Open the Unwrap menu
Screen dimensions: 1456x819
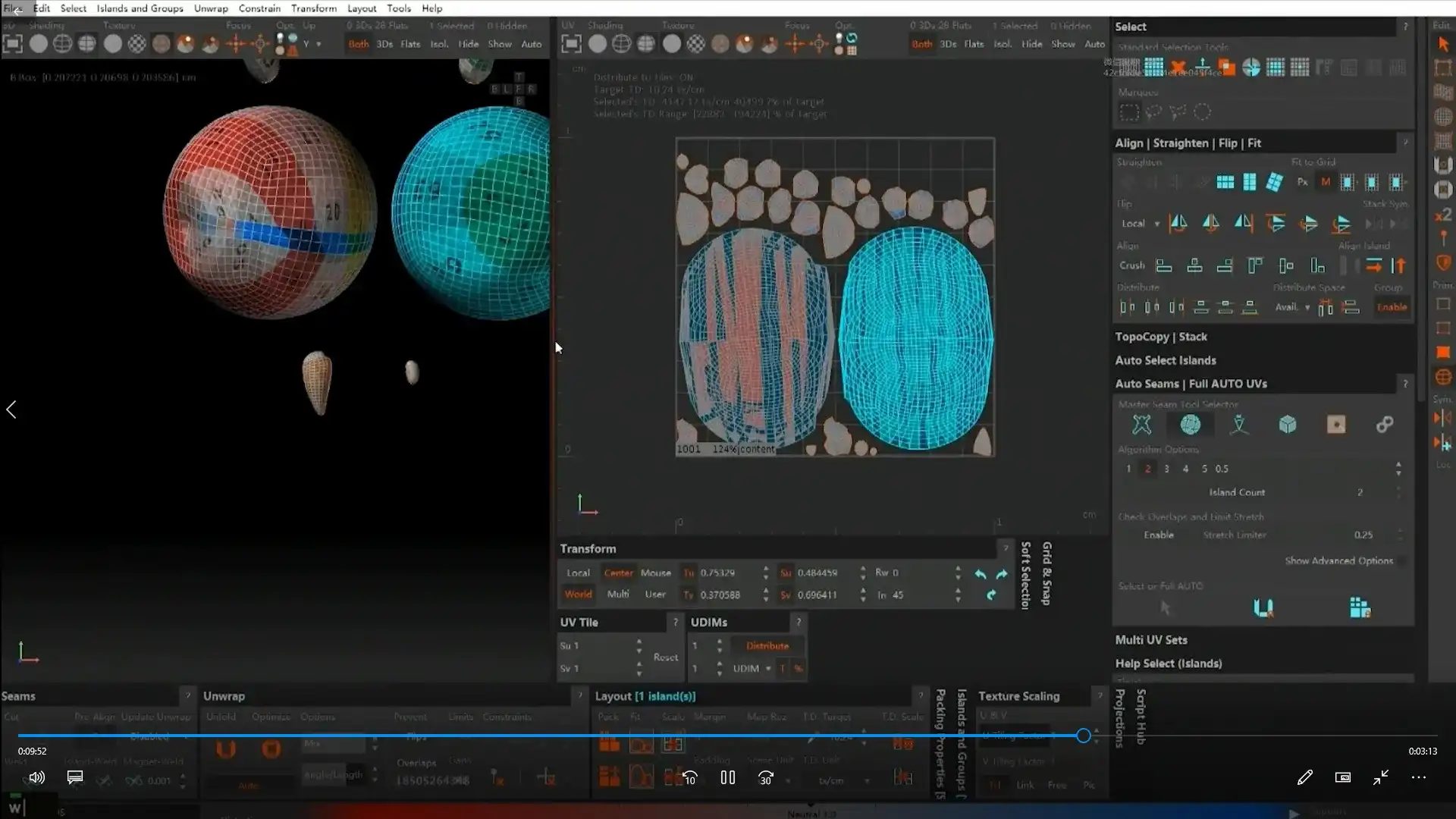(x=210, y=8)
